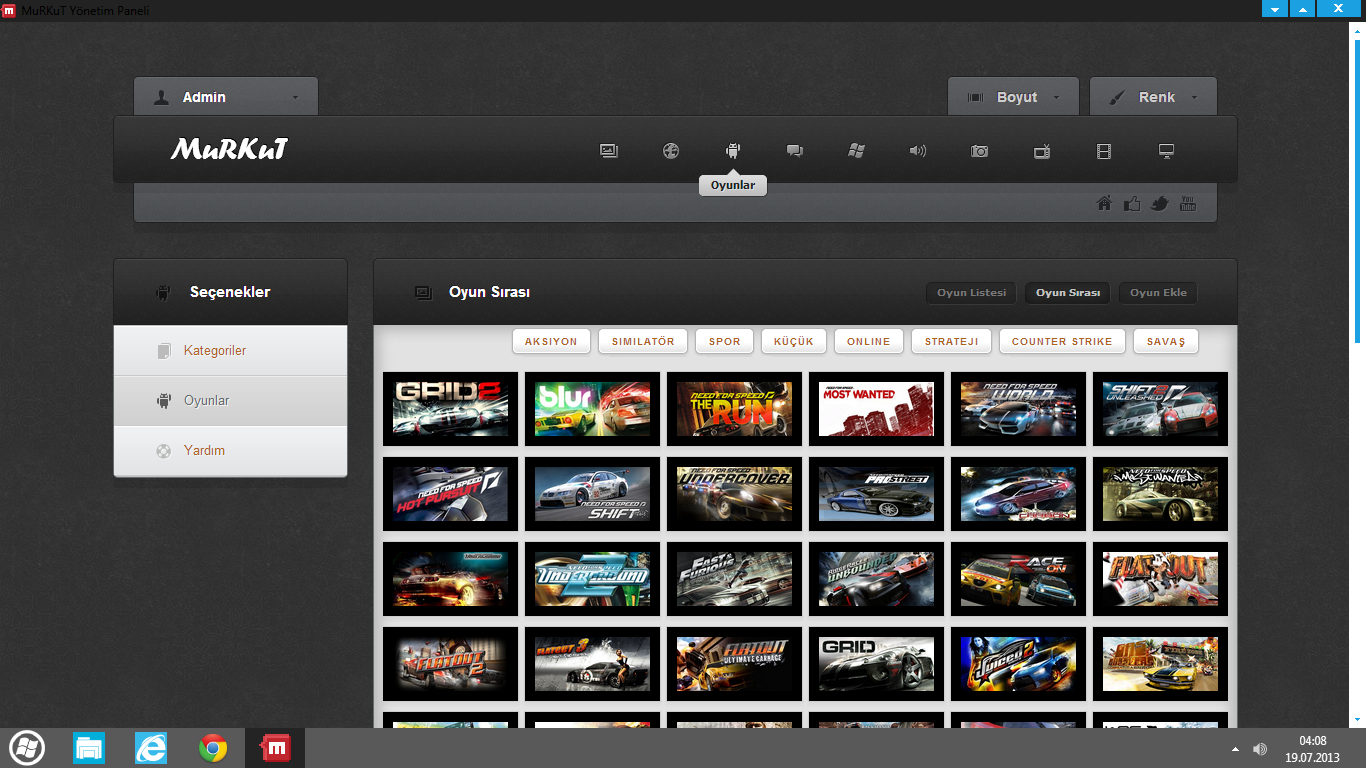The width and height of the screenshot is (1366, 768).
Task: Open the film strip icon section
Action: pyautogui.click(x=1104, y=151)
